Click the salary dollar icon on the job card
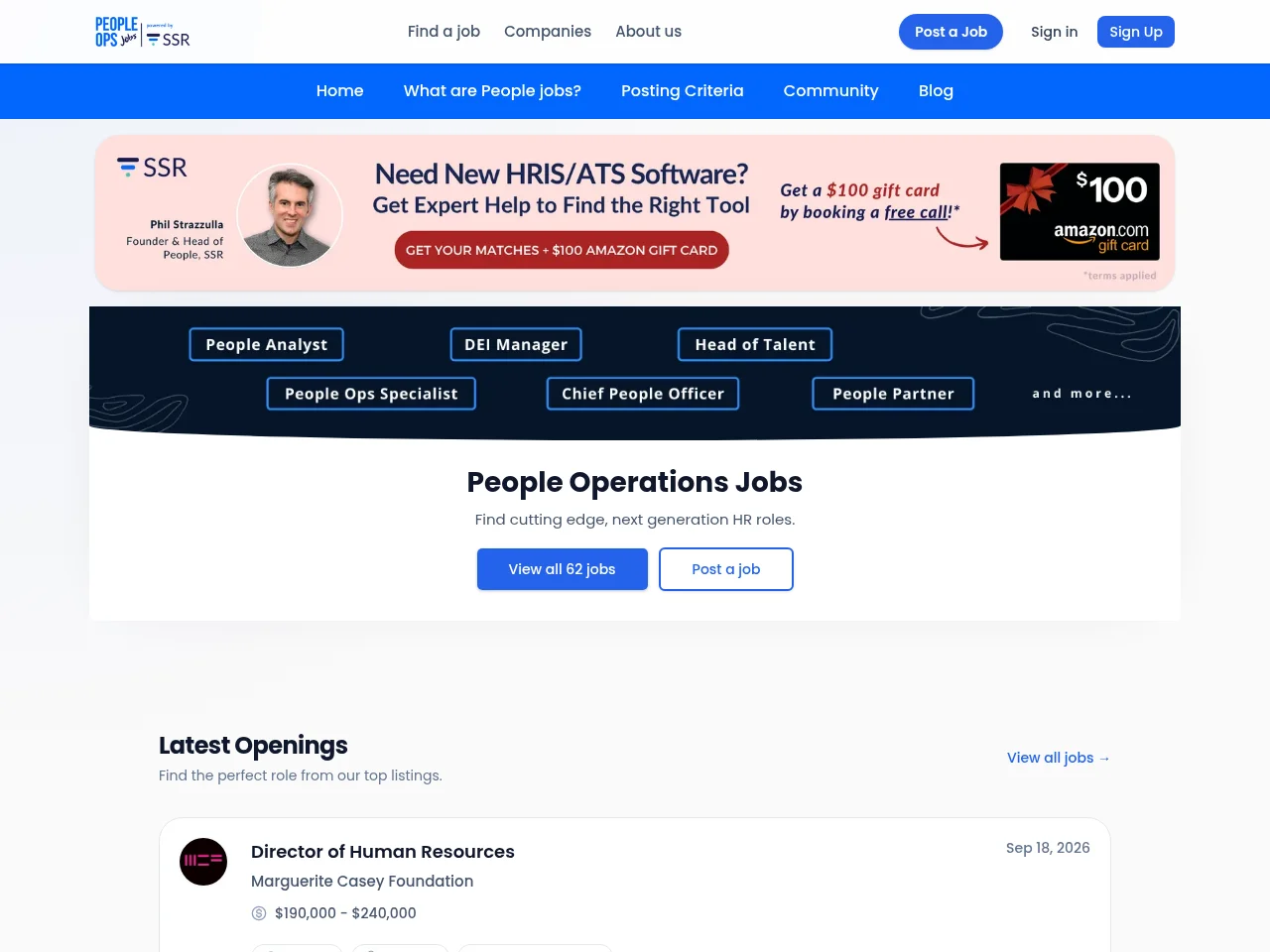Screen dimensions: 1270x952 (x=259, y=913)
